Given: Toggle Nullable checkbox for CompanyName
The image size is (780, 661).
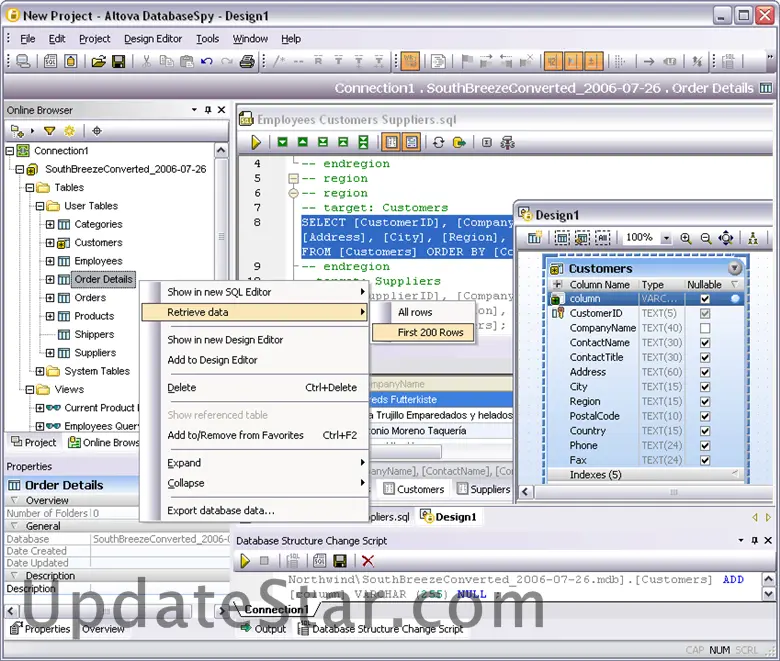Looking at the screenshot, I should click(x=705, y=328).
